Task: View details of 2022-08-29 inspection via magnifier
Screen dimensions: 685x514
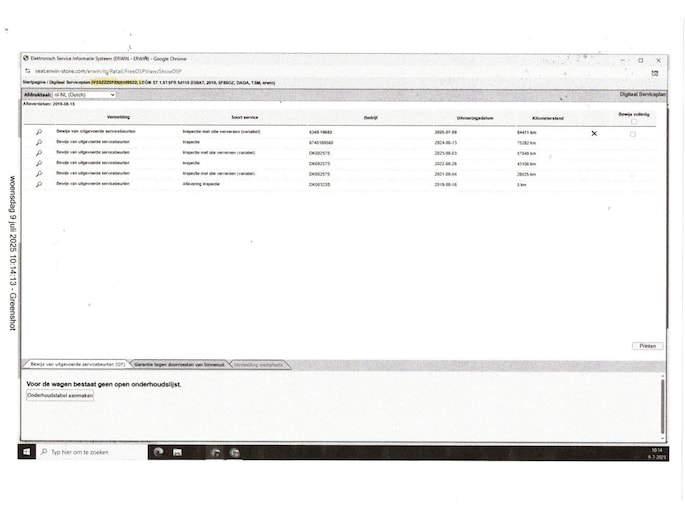Action: click(39, 163)
